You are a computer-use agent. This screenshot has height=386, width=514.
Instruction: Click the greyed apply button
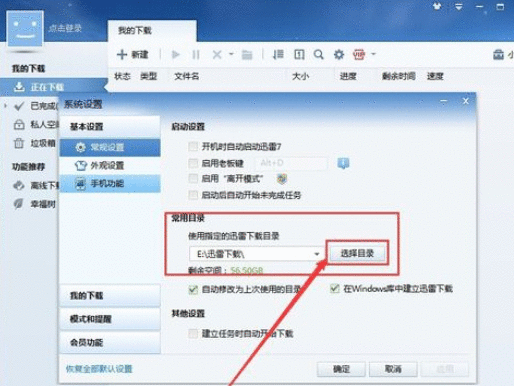pyautogui.click(x=445, y=369)
